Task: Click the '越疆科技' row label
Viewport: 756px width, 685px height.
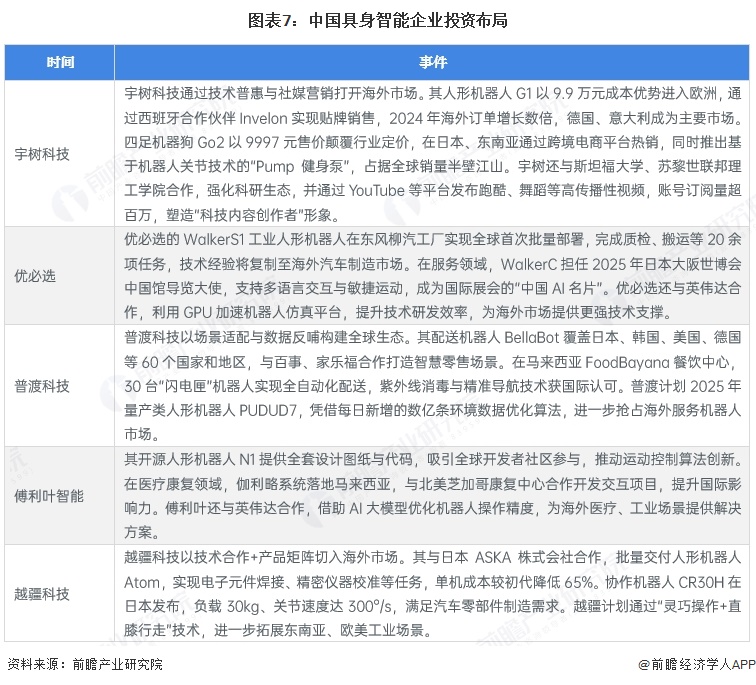Action: [x=42, y=593]
